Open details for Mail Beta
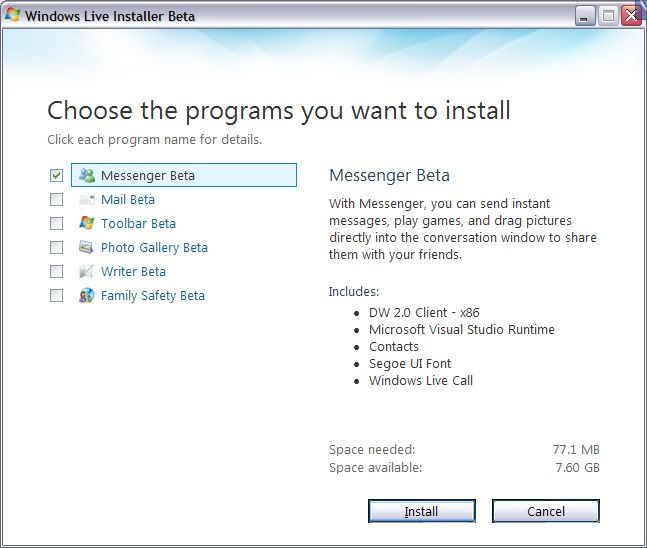 pyautogui.click(x=128, y=200)
